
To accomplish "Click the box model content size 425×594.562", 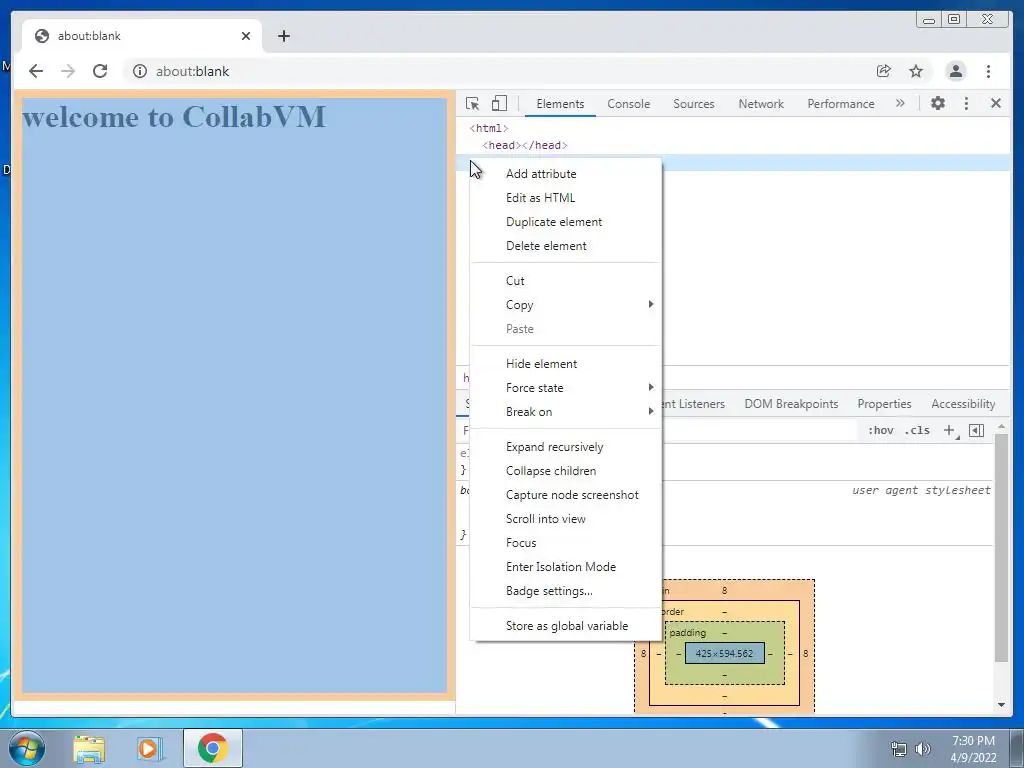I will [724, 653].
